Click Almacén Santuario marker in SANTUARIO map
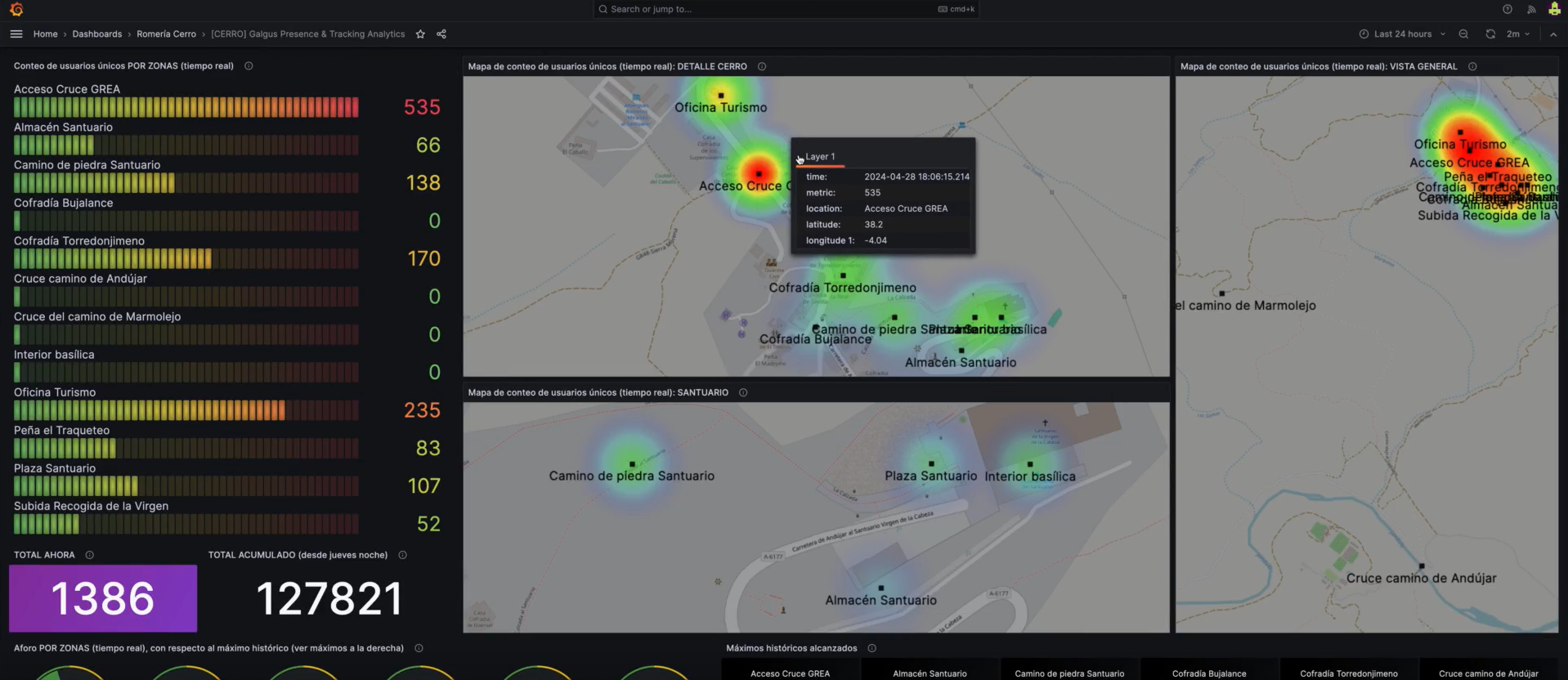The image size is (1568, 680). [880, 588]
